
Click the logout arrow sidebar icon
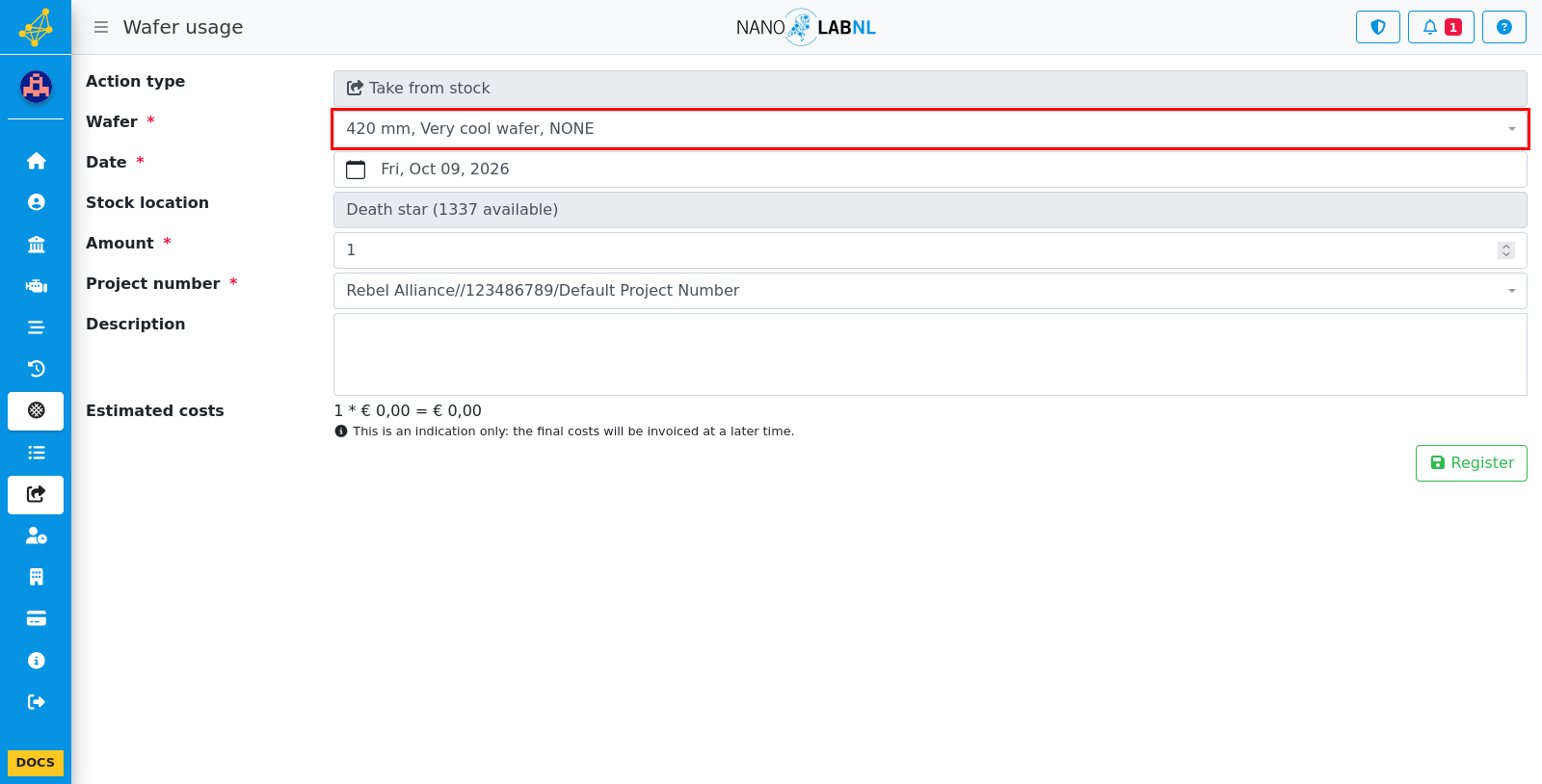36,702
